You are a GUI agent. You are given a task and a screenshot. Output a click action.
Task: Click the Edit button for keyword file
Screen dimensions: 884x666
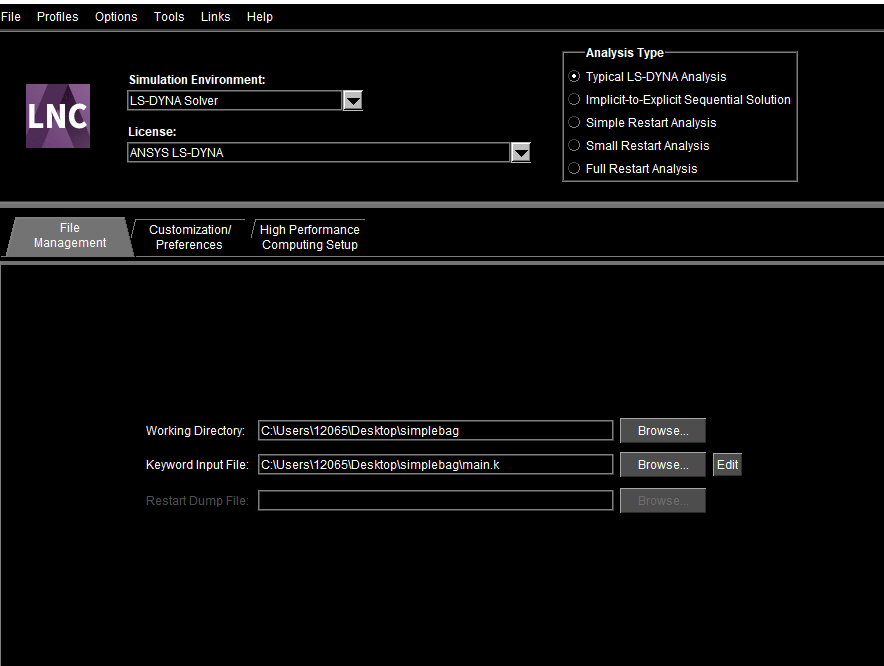[x=727, y=465]
